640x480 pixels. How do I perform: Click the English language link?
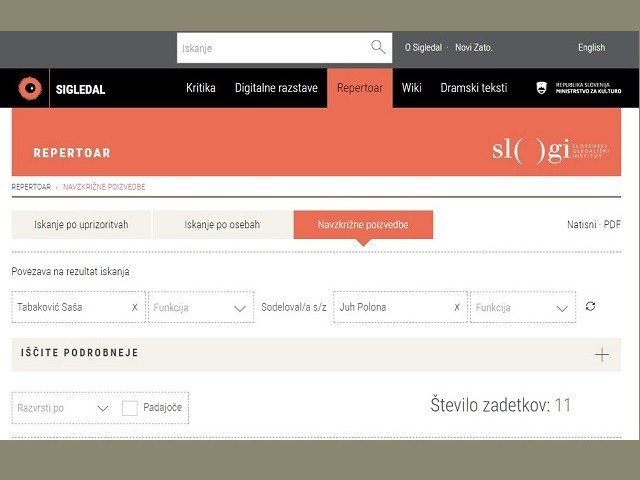[591, 47]
